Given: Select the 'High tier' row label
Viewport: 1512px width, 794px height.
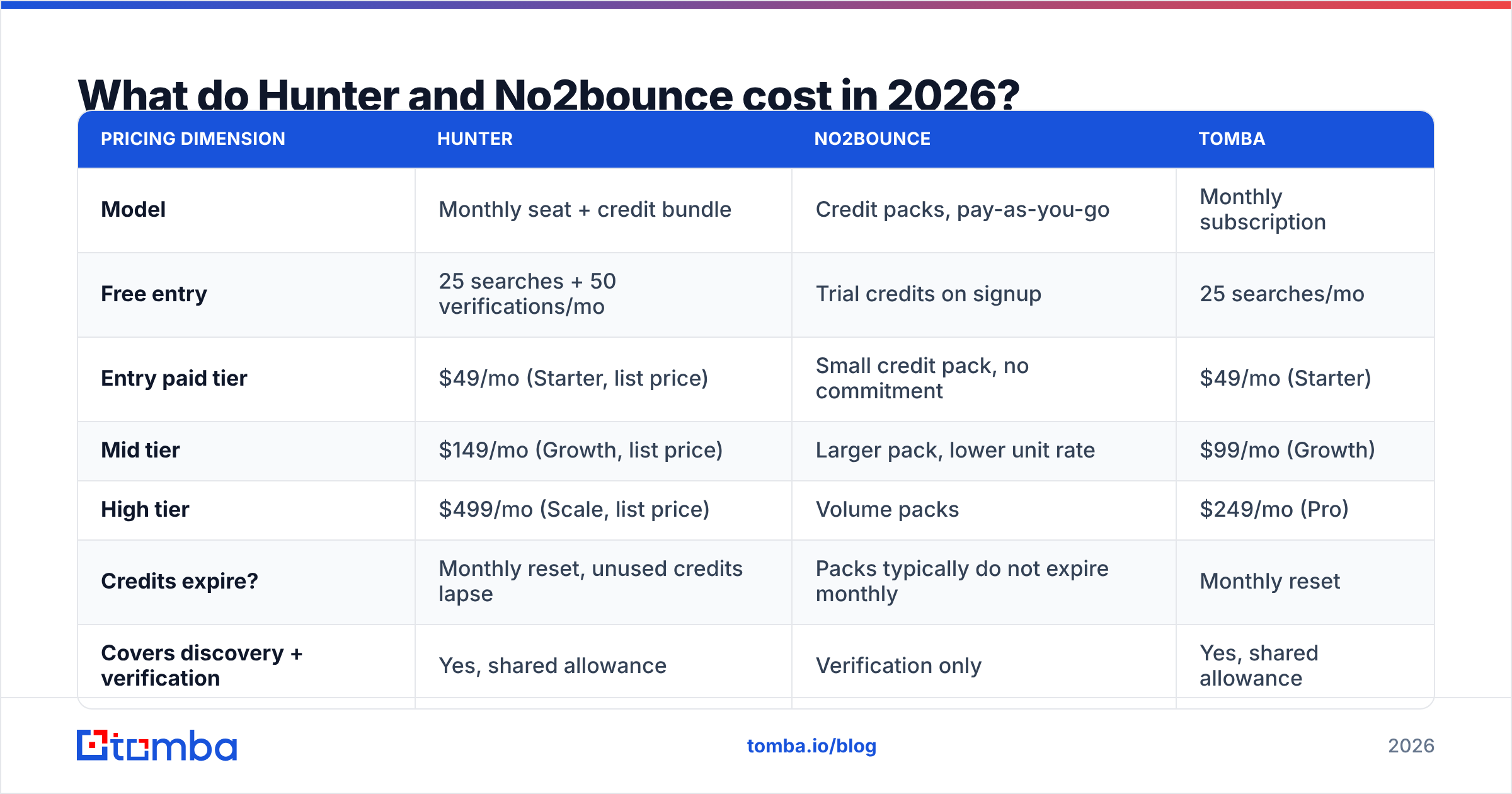Looking at the screenshot, I should pyautogui.click(x=145, y=509).
